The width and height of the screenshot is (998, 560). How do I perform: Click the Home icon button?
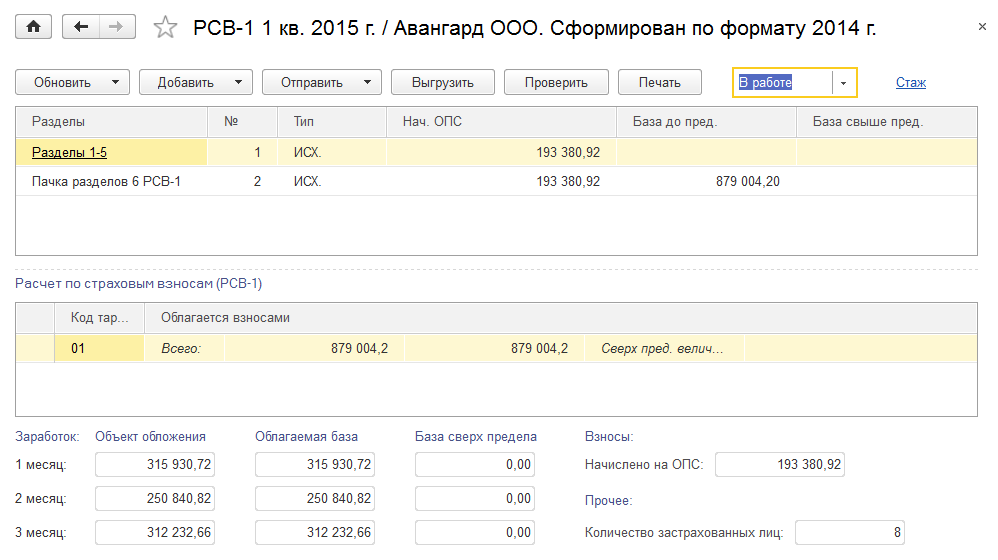[x=33, y=27]
